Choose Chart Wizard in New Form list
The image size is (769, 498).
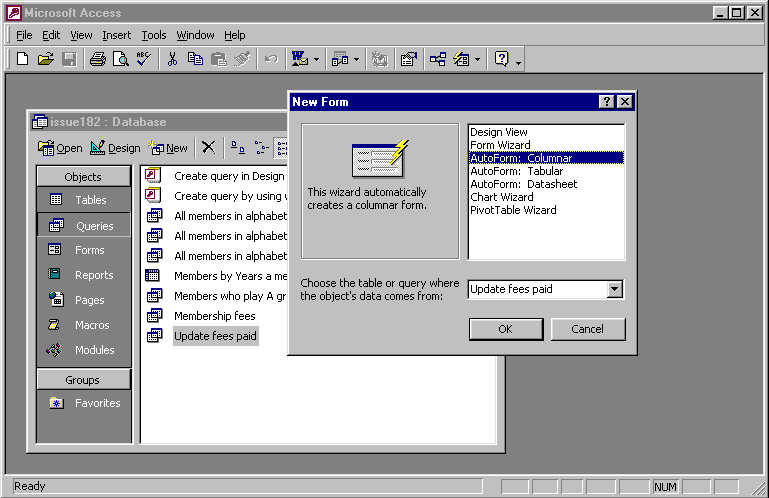(546, 197)
